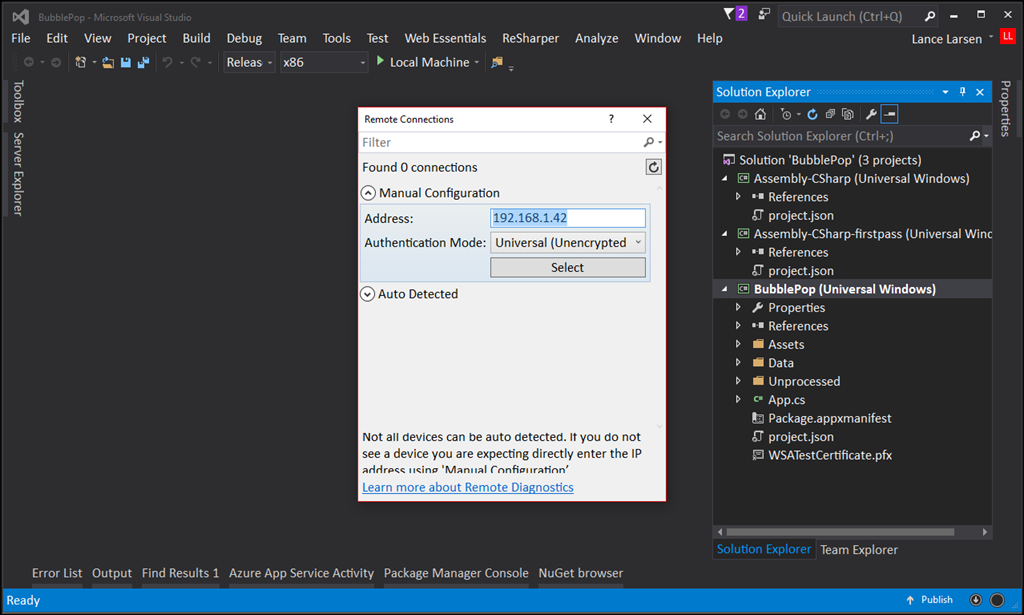
Task: Open the Error List tab
Action: [57, 573]
